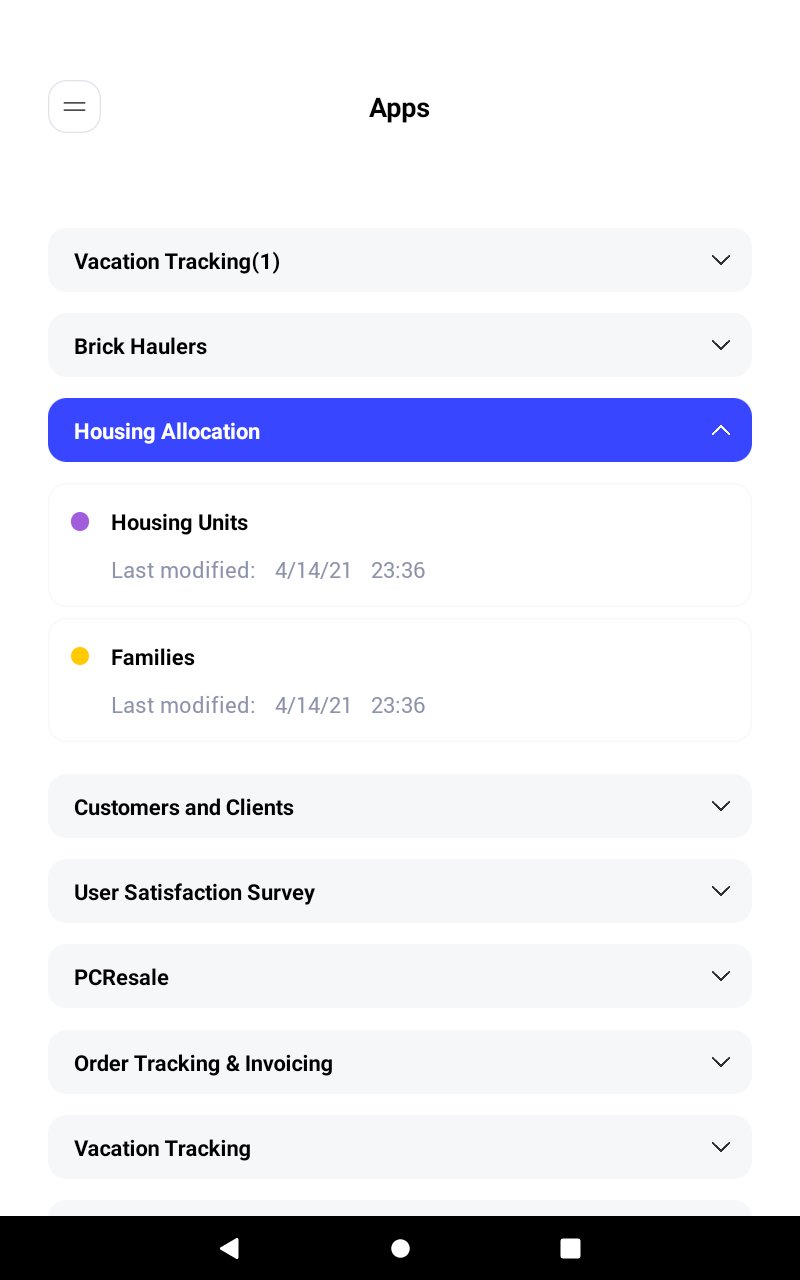This screenshot has height=1280, width=800.
Task: Select the Housing Allocation header
Action: coord(167,431)
